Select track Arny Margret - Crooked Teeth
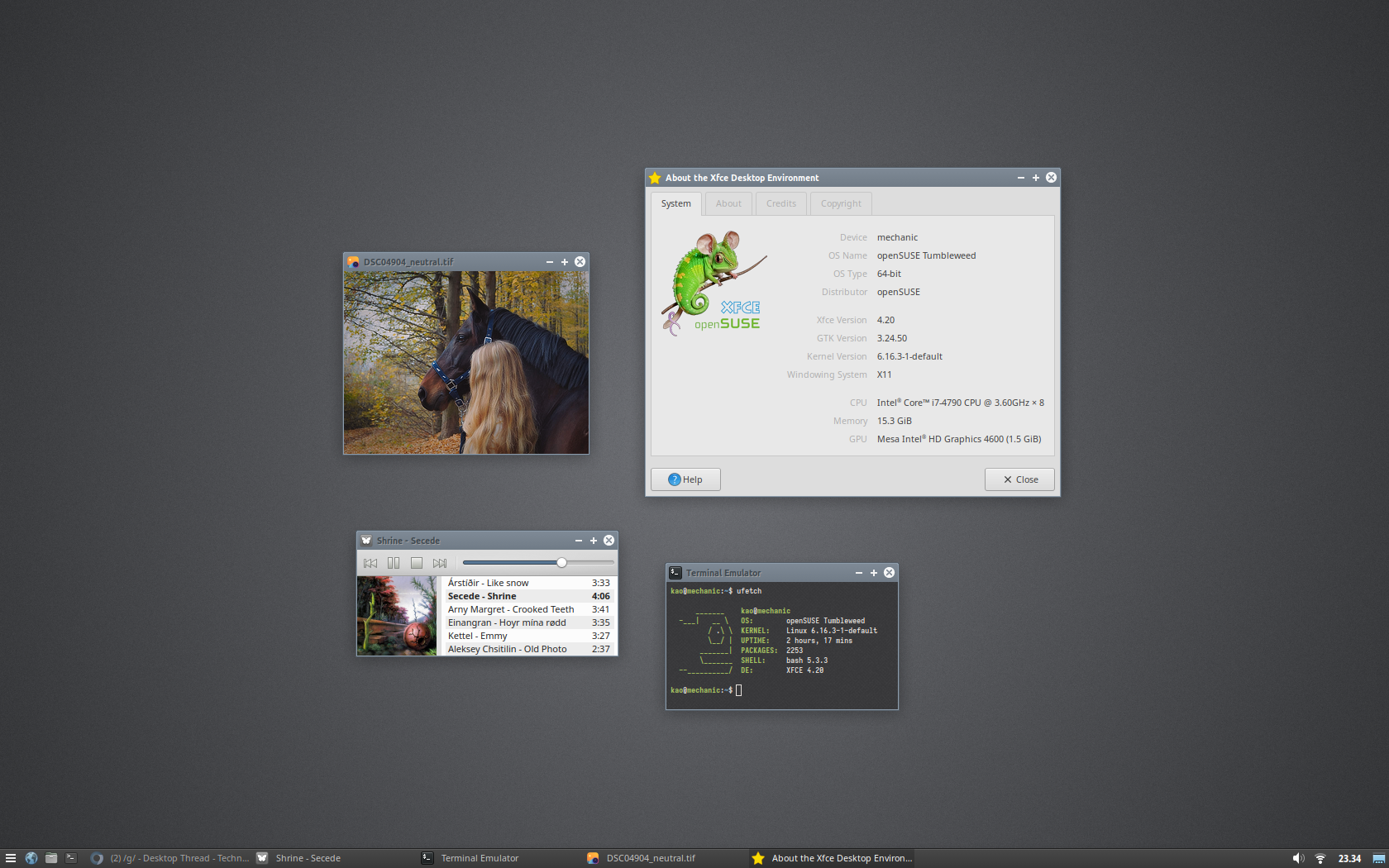The width and height of the screenshot is (1389, 868). (529, 609)
